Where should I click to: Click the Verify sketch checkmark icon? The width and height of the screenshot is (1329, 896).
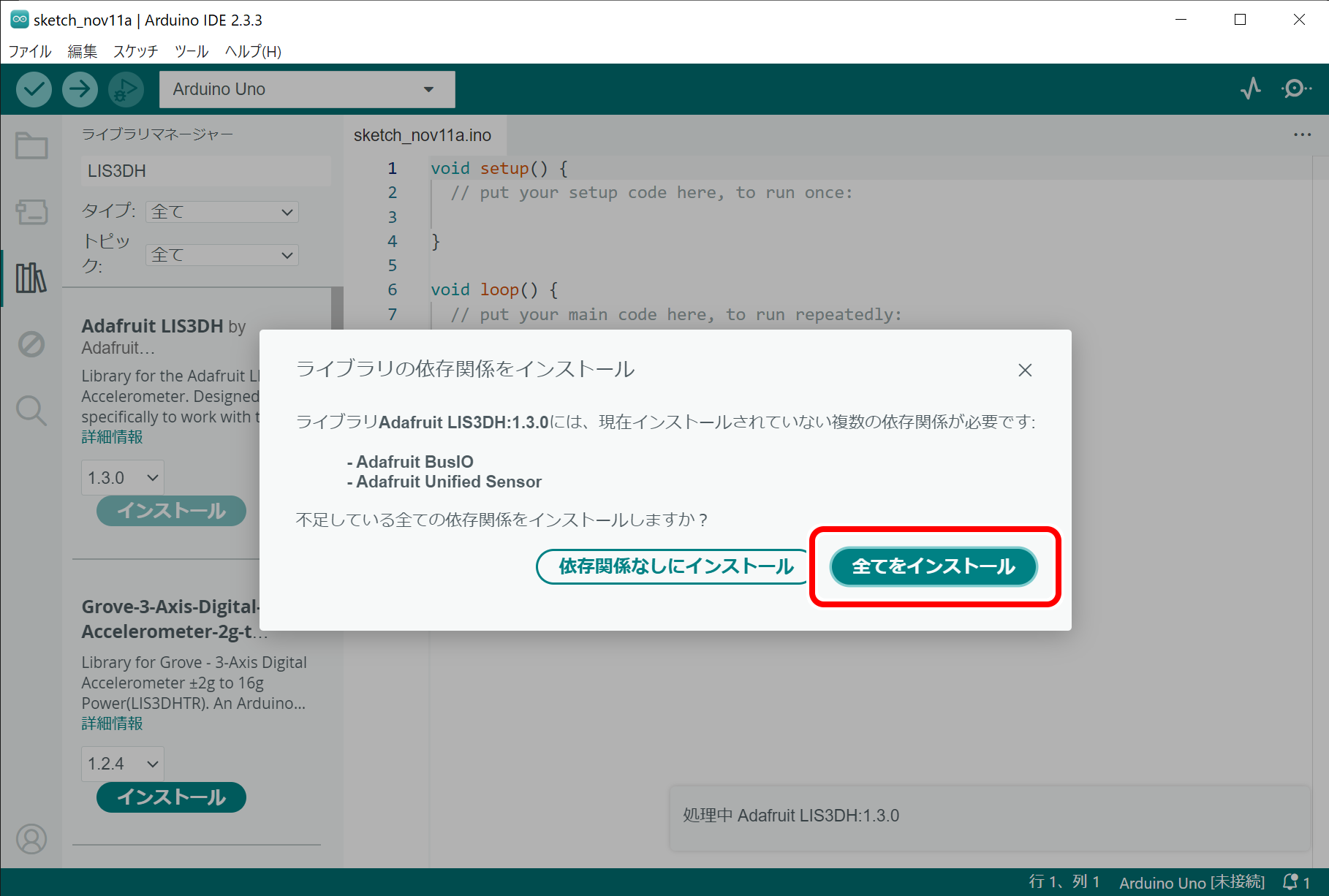click(34, 89)
